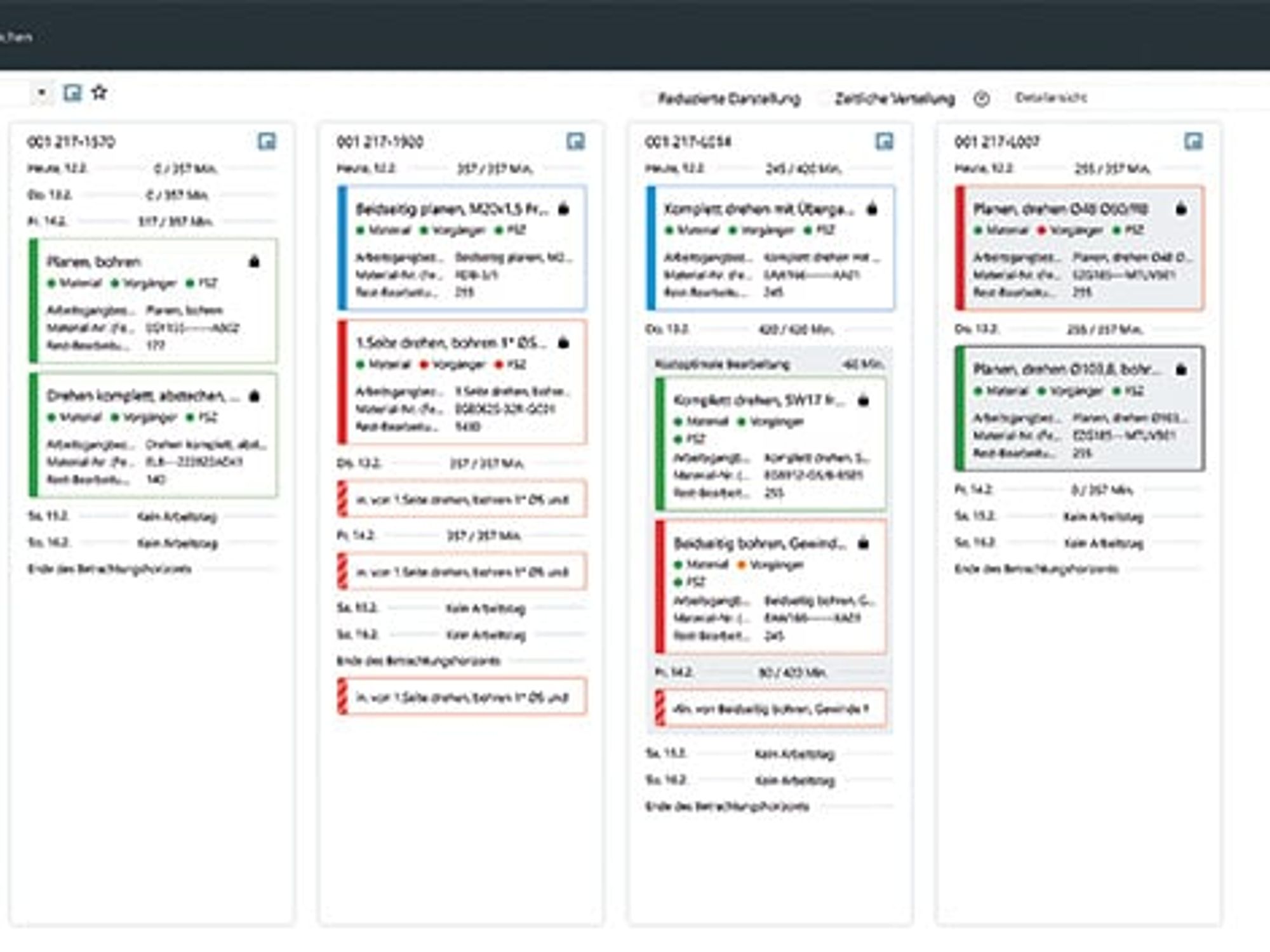This screenshot has width=1270, height=952.
Task: Select Komplett drehen, SW17 card title
Action: pos(759,400)
